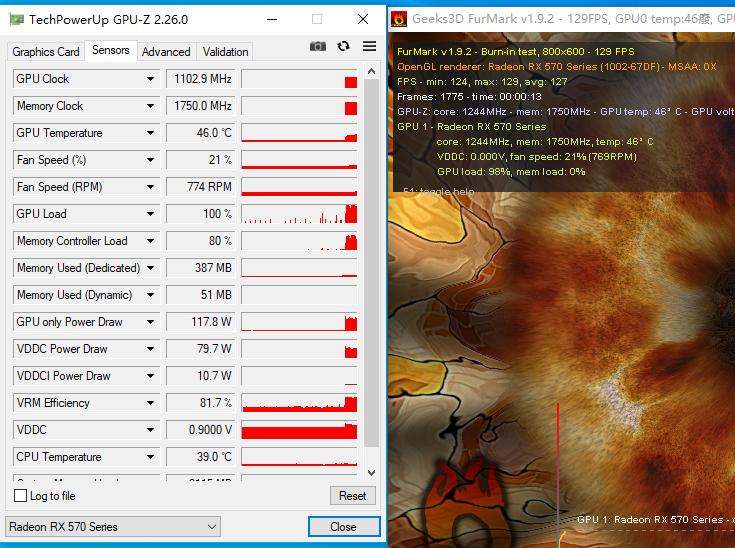Click FurMark OpenGL renderer info line
This screenshot has width=735, height=548.
(557, 67)
